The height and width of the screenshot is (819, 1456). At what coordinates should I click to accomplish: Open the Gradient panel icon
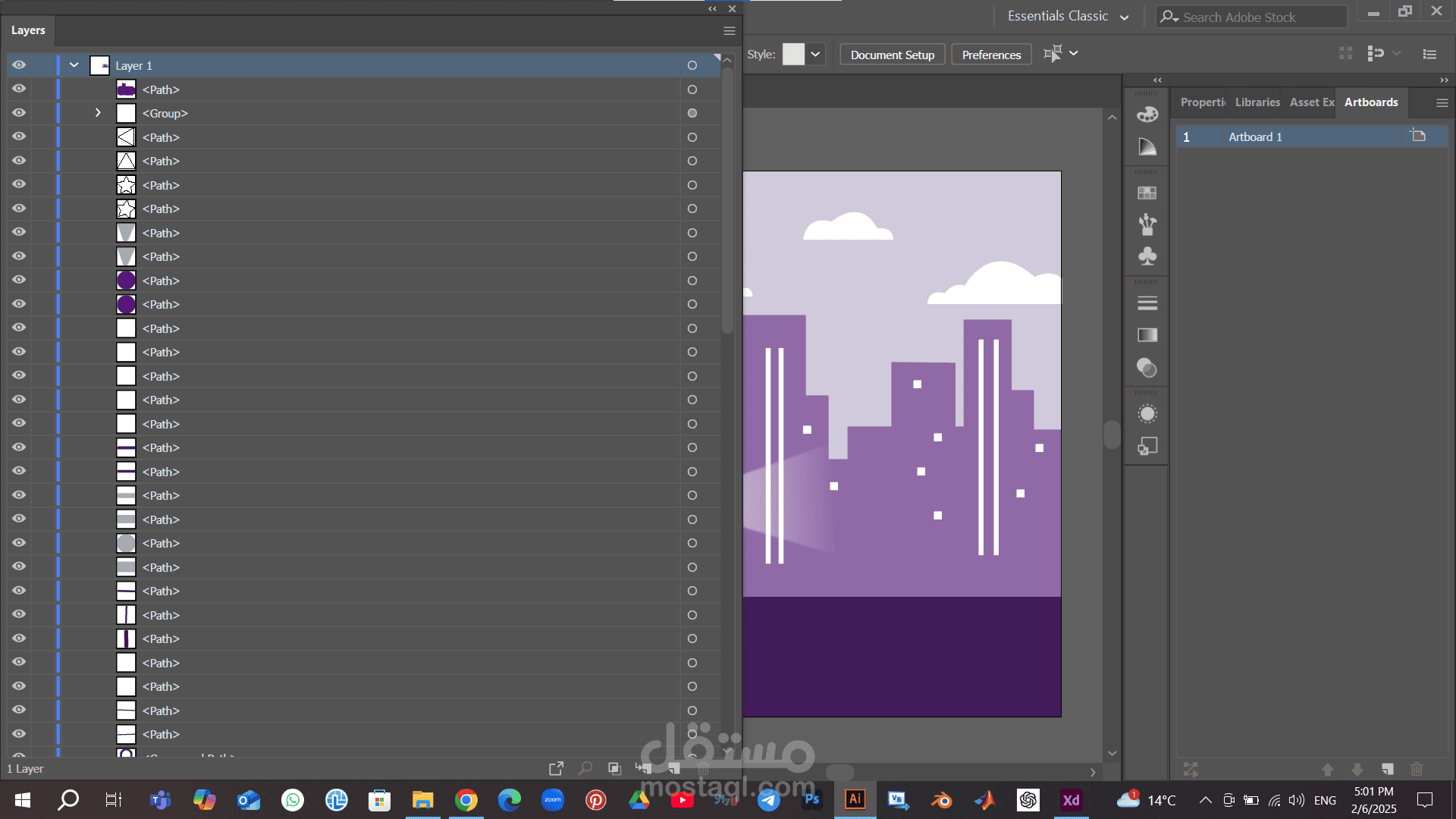point(1147,335)
